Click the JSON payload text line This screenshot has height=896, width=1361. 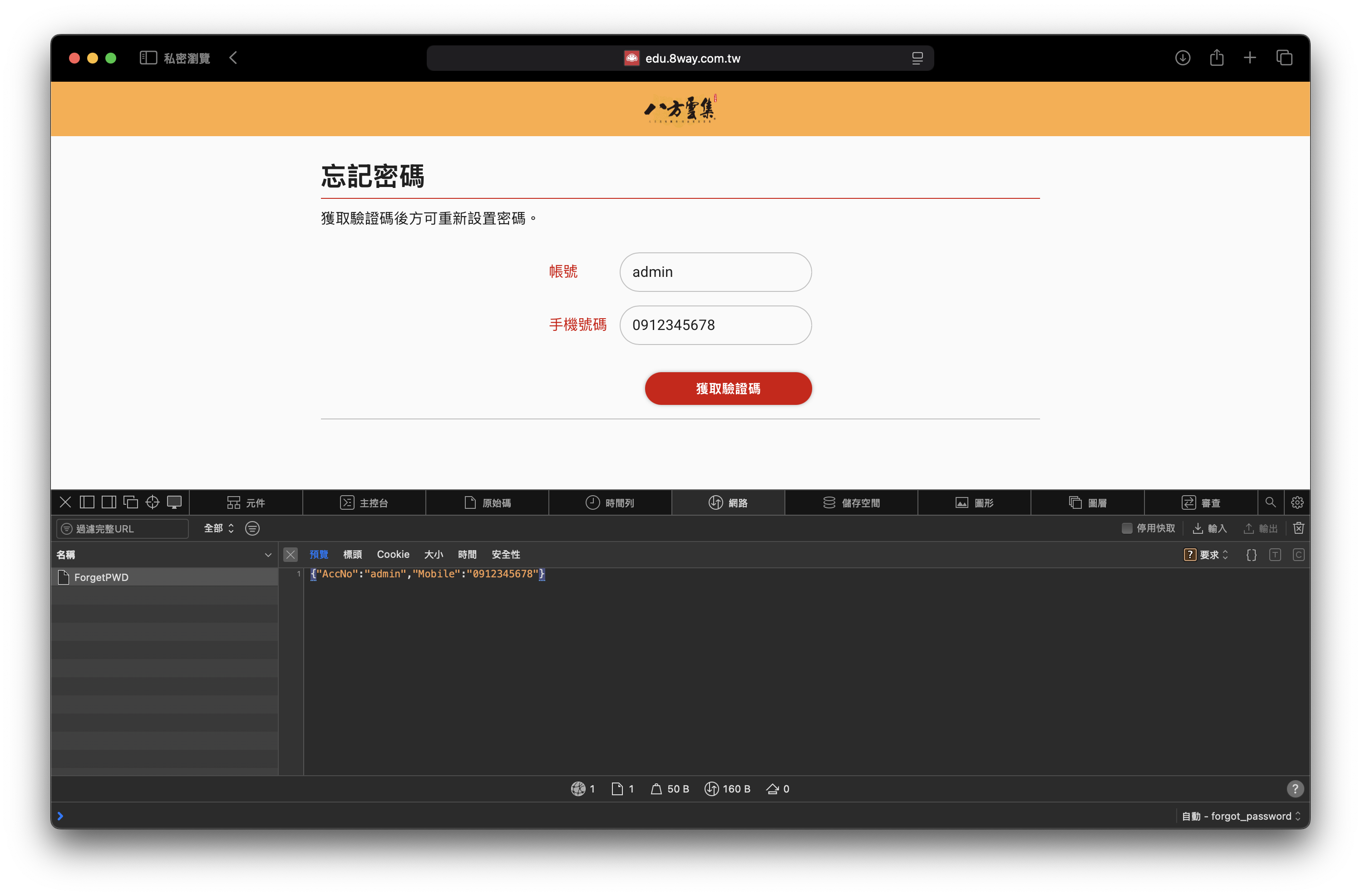(427, 574)
